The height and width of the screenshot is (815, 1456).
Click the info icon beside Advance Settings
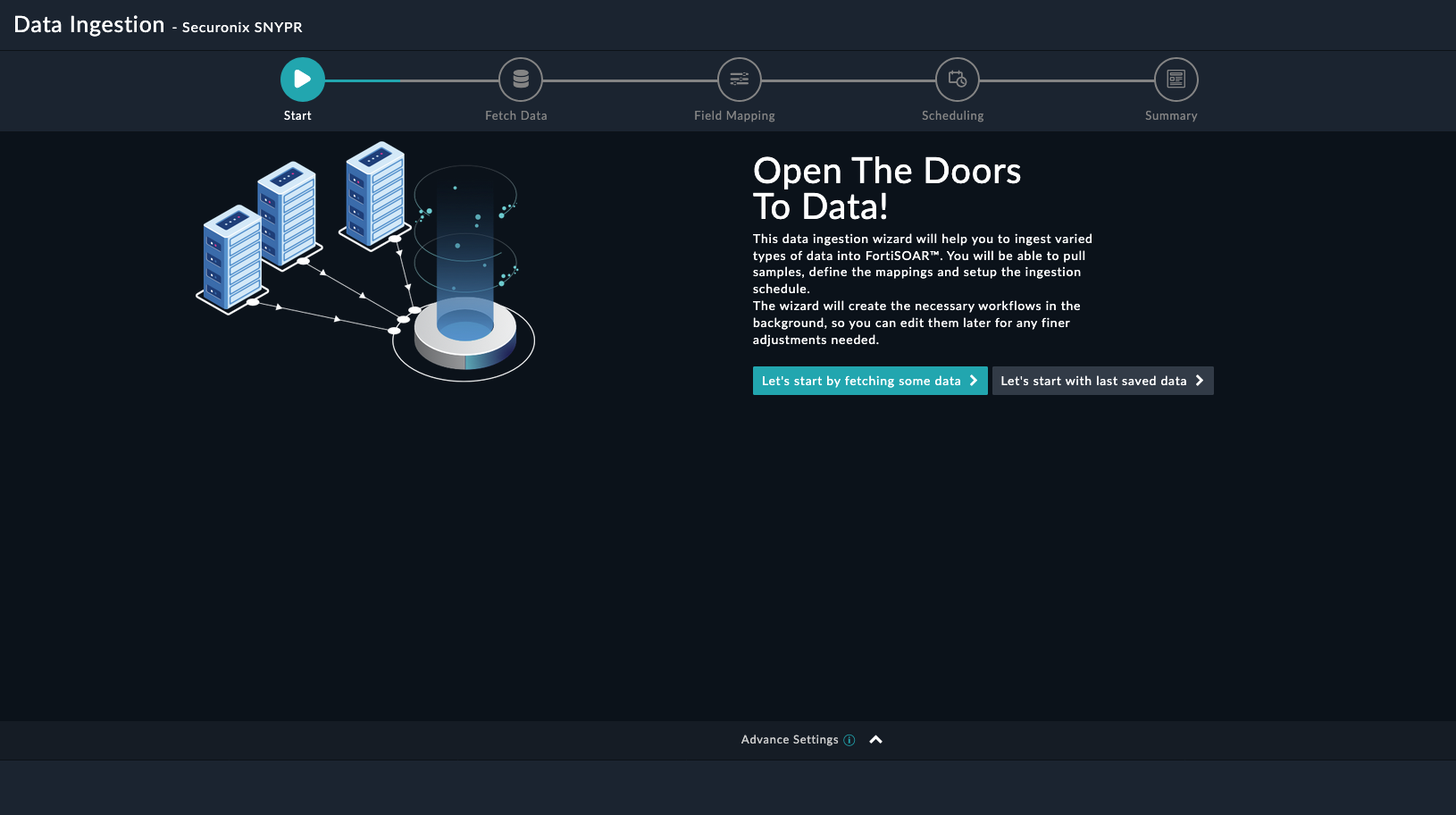pos(849,740)
